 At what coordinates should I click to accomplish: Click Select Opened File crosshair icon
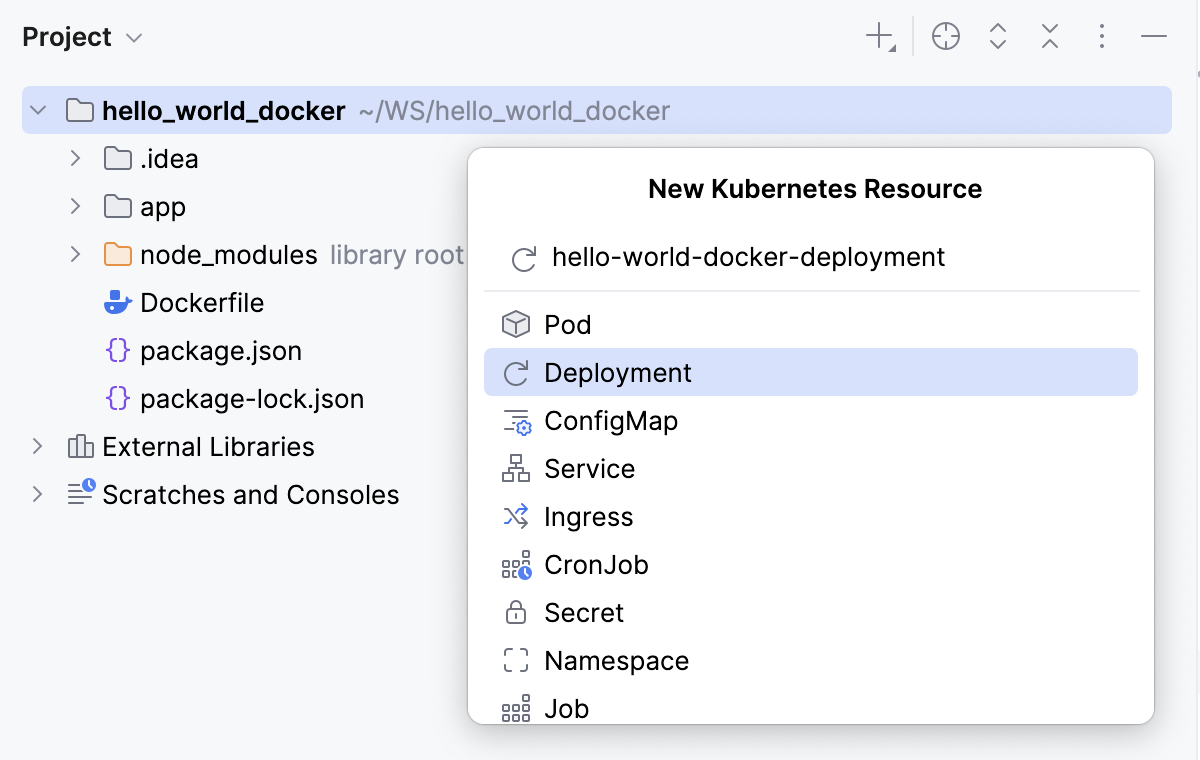[x=945, y=37]
